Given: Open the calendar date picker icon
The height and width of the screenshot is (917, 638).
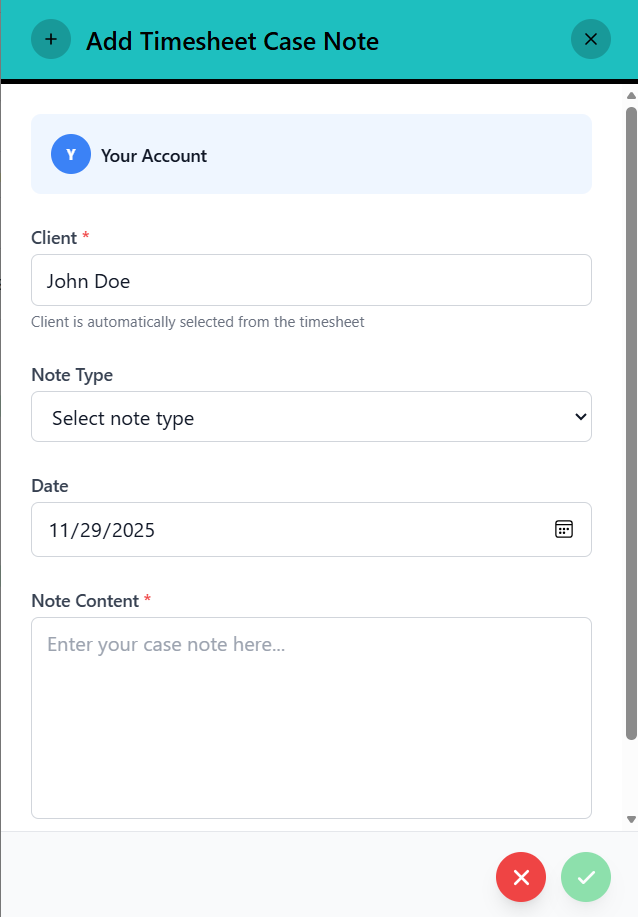Looking at the screenshot, I should pos(564,529).
